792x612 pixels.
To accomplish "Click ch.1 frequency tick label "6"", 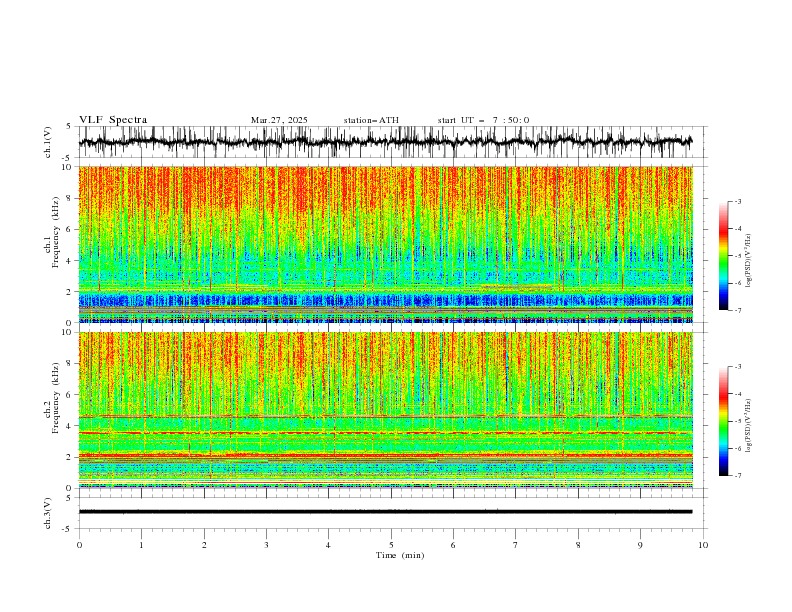I will tap(70, 229).
